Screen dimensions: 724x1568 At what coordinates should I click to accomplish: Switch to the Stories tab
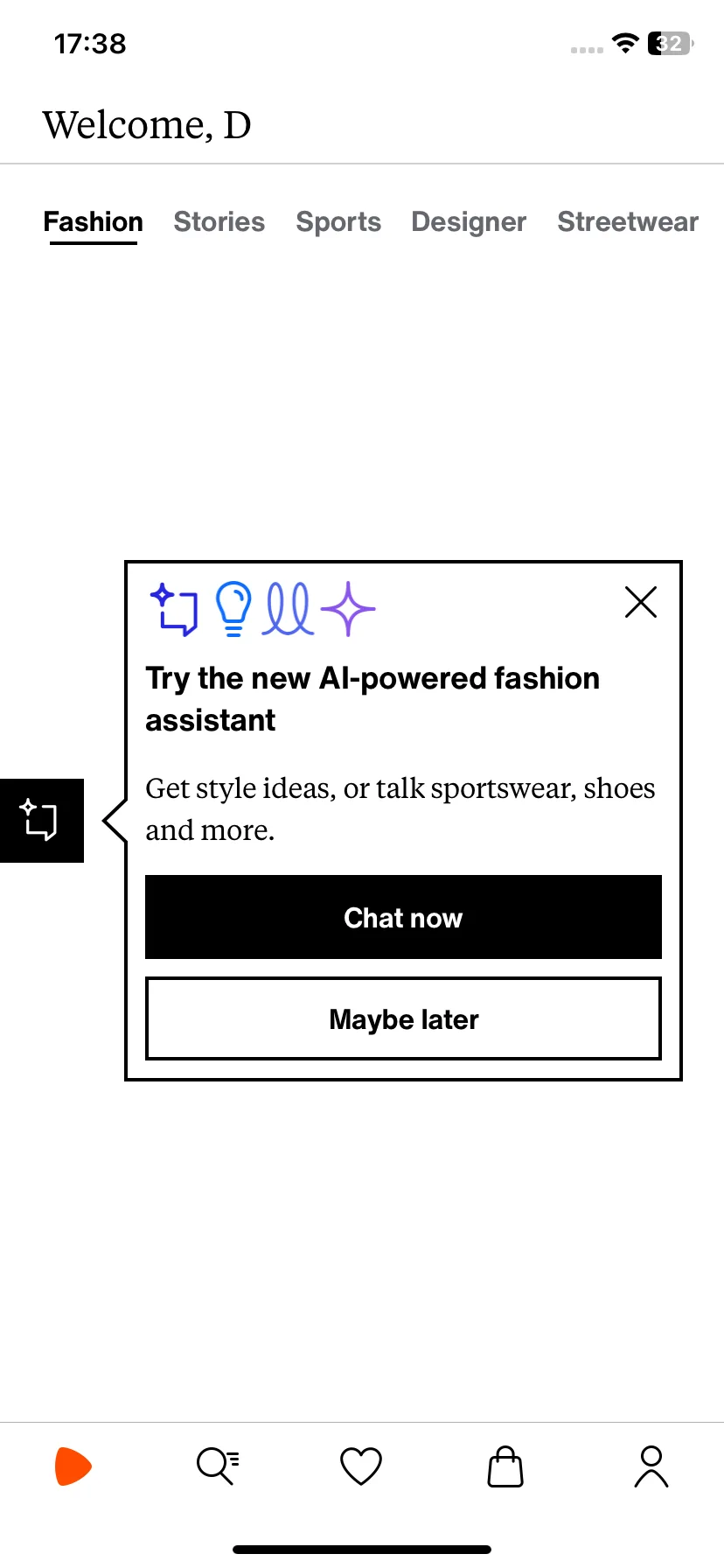(x=219, y=222)
